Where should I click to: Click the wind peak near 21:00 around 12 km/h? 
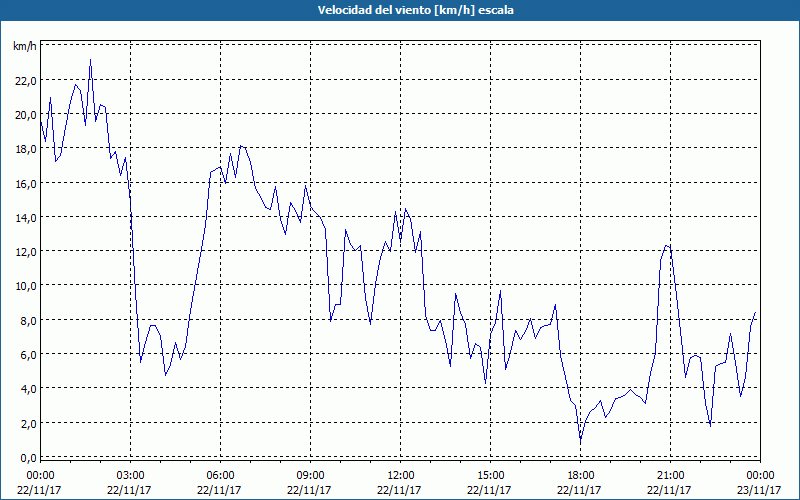pos(667,246)
